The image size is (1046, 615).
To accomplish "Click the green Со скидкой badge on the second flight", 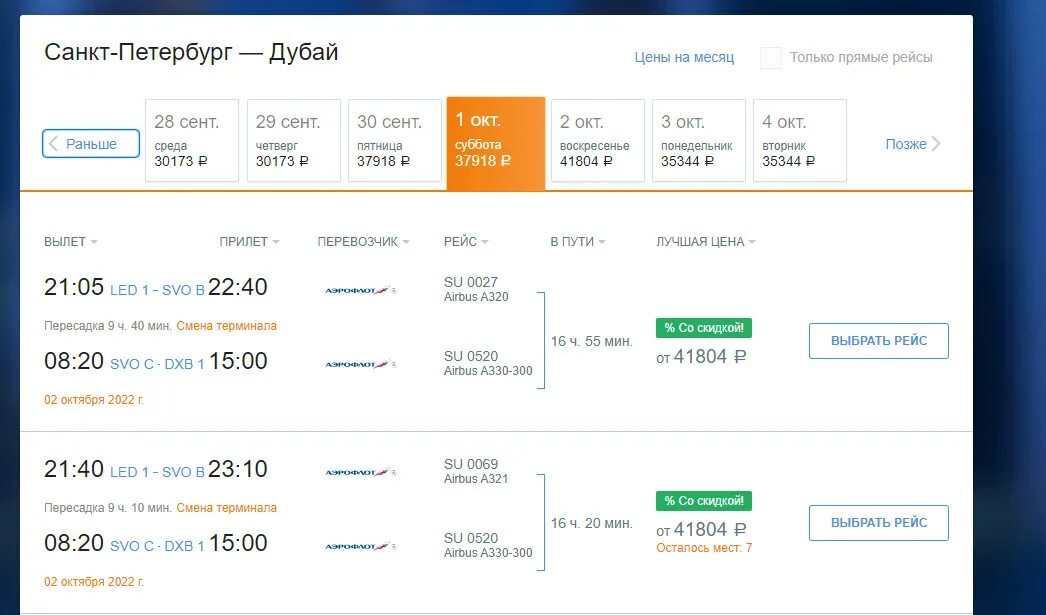I will click(704, 500).
